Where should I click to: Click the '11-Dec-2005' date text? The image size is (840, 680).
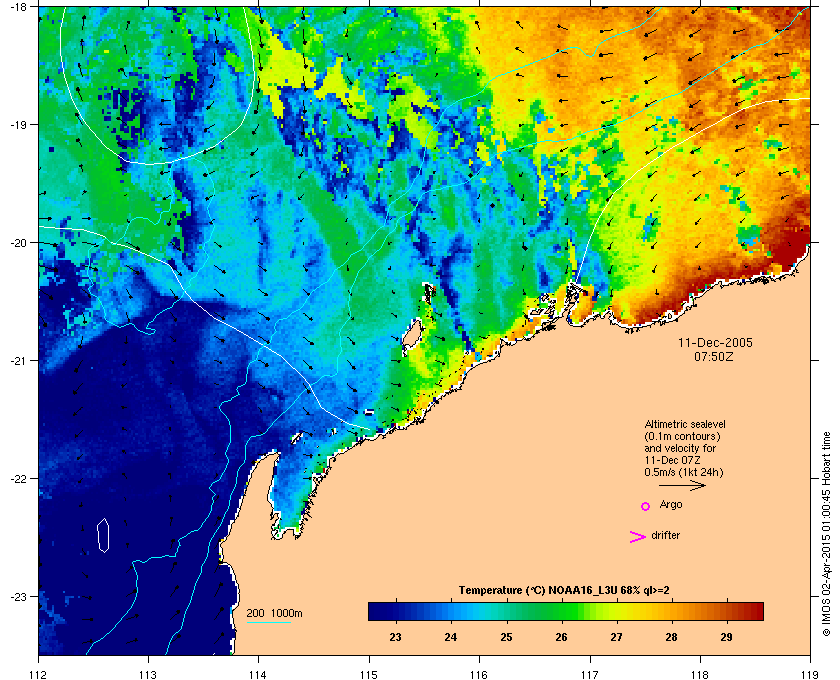(715, 343)
